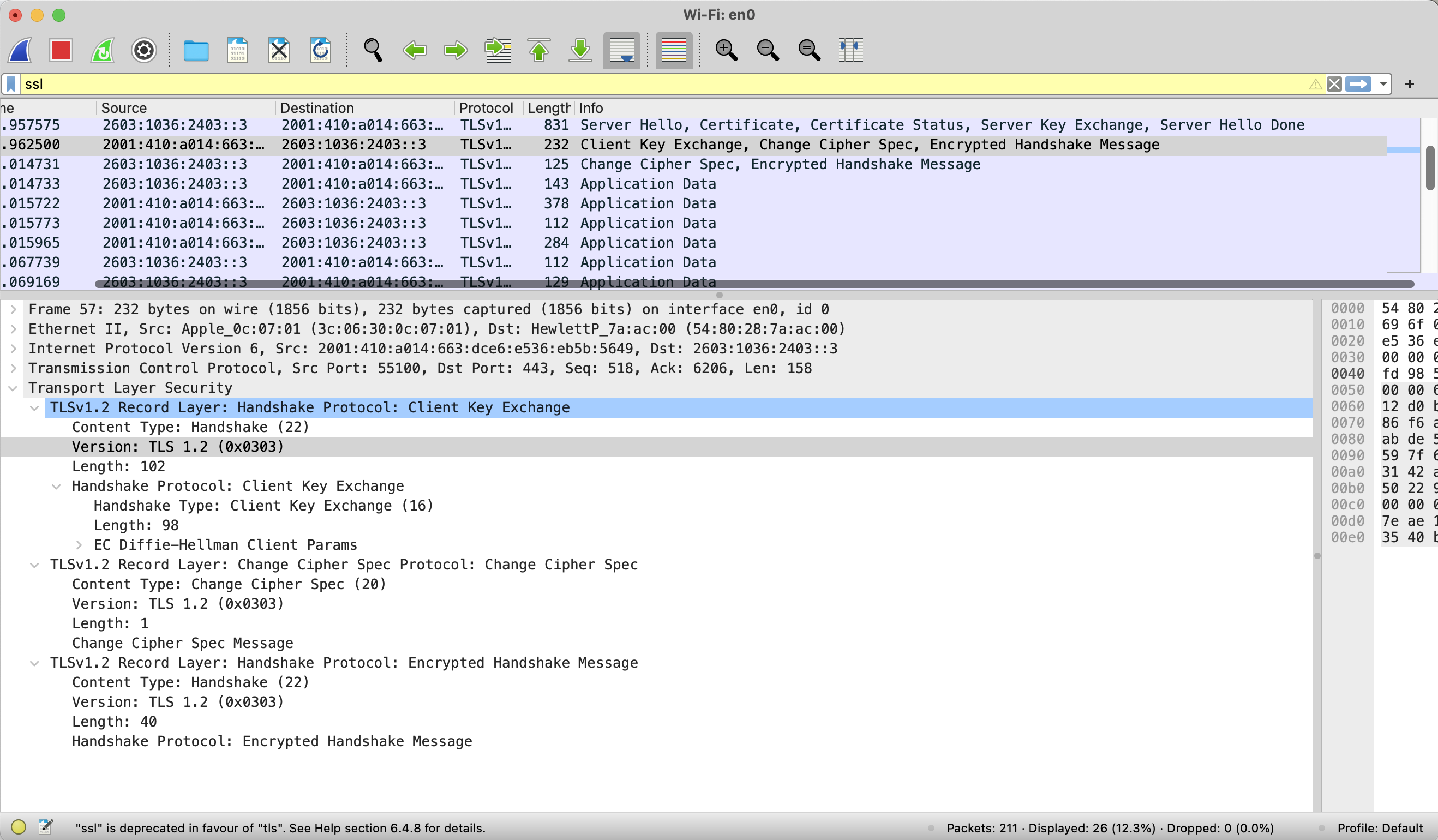
Task: Click the red stop capture button
Action: pyautogui.click(x=61, y=50)
